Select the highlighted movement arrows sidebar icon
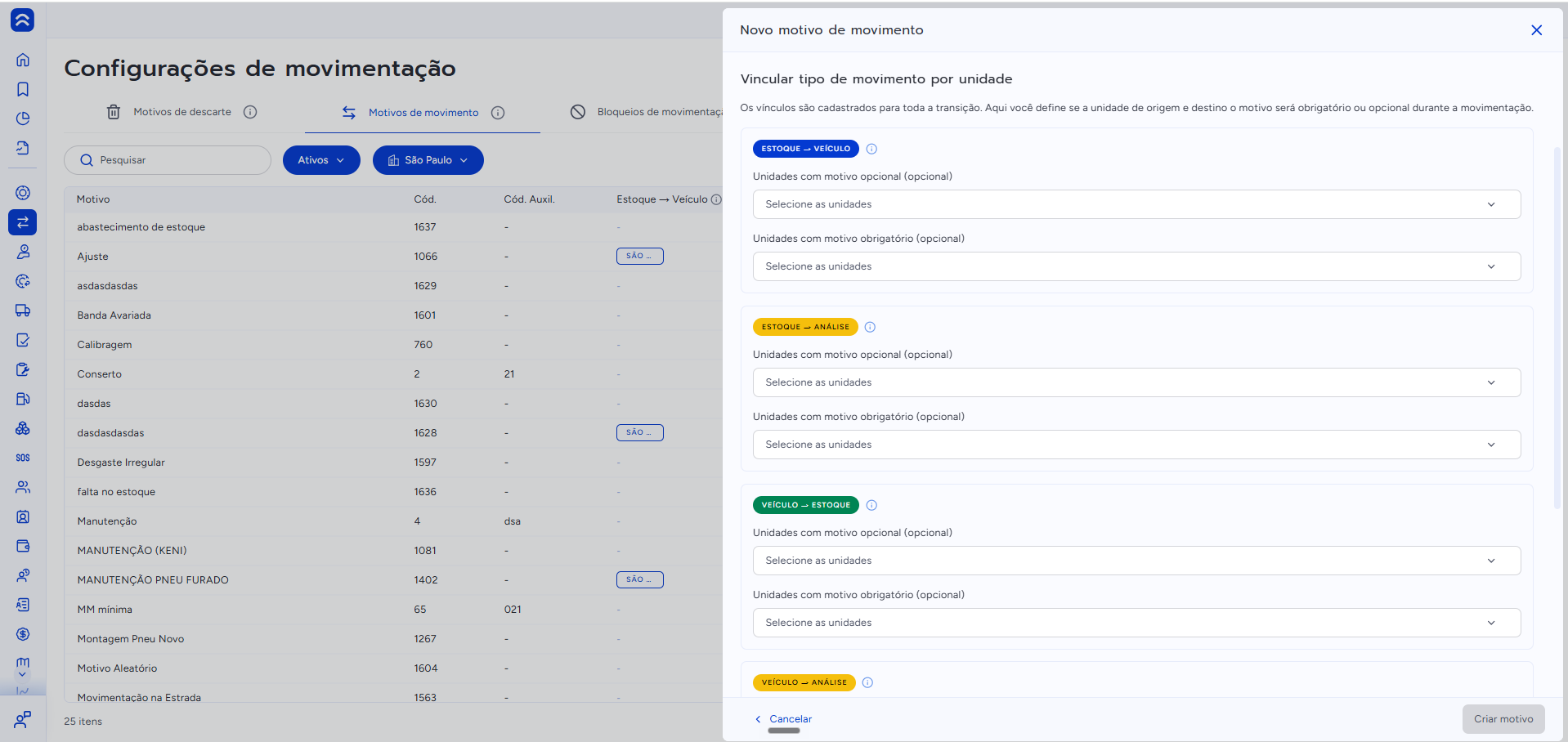The image size is (1568, 742). pyautogui.click(x=23, y=222)
